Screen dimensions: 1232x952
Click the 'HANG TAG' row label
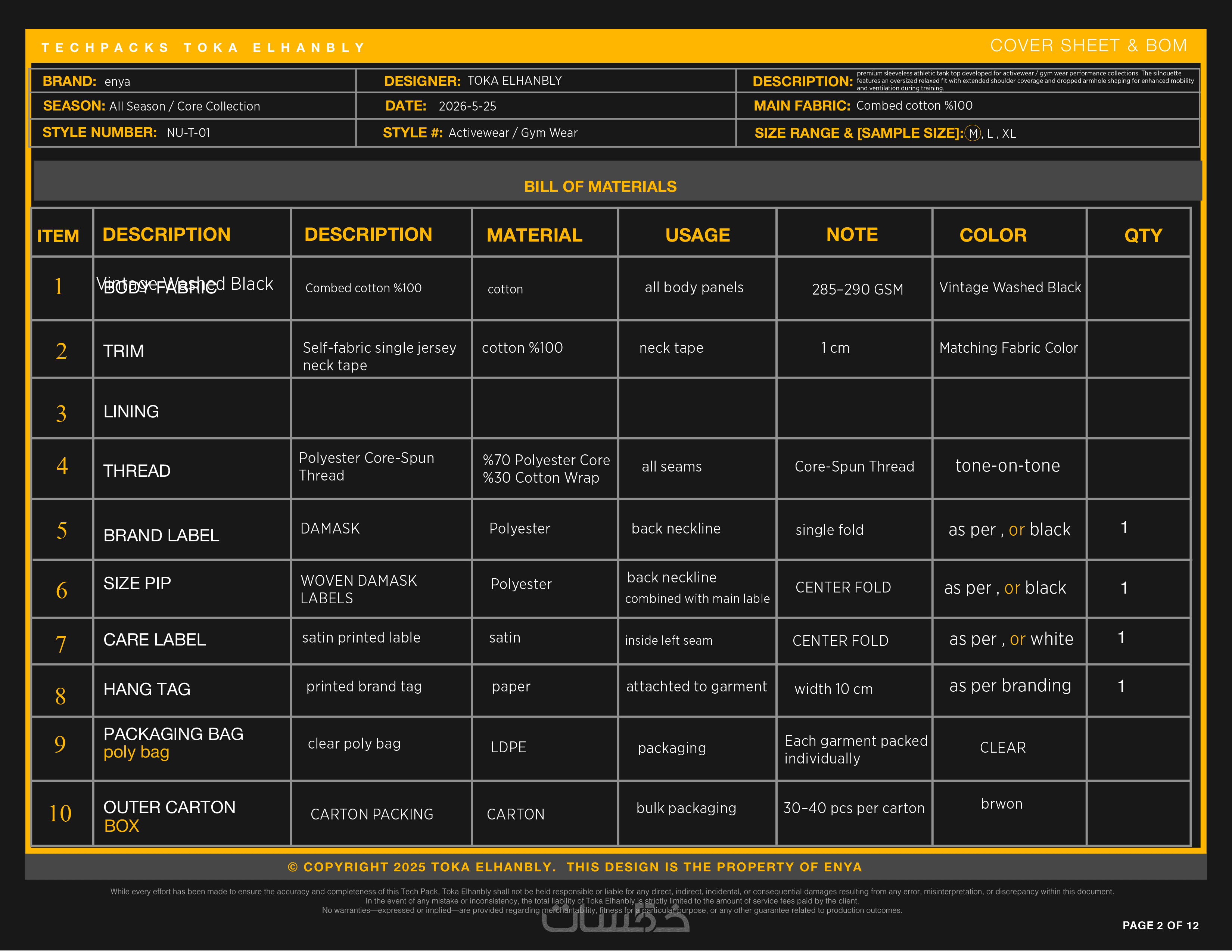click(147, 689)
